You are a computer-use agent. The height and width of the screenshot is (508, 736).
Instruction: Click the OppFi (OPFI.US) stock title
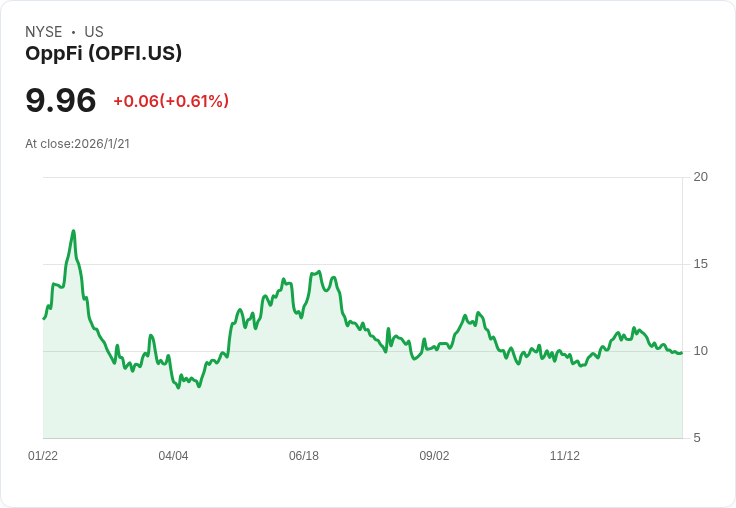coord(103,54)
